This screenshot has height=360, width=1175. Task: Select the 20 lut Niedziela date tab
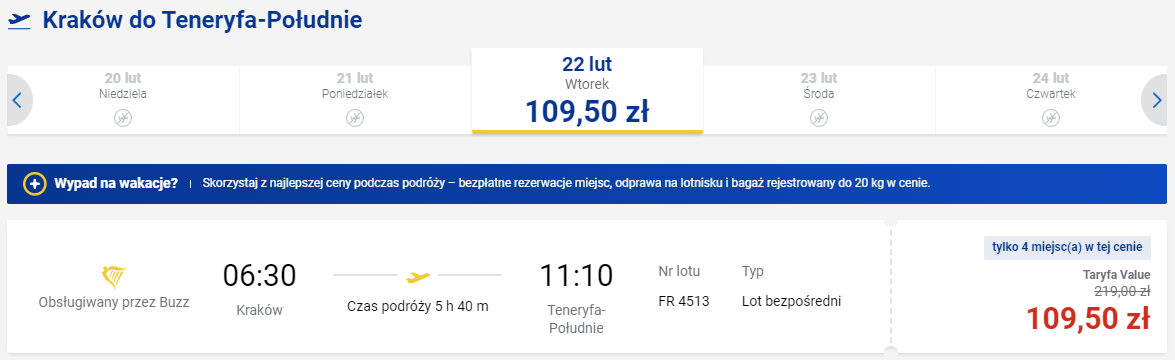click(x=123, y=100)
